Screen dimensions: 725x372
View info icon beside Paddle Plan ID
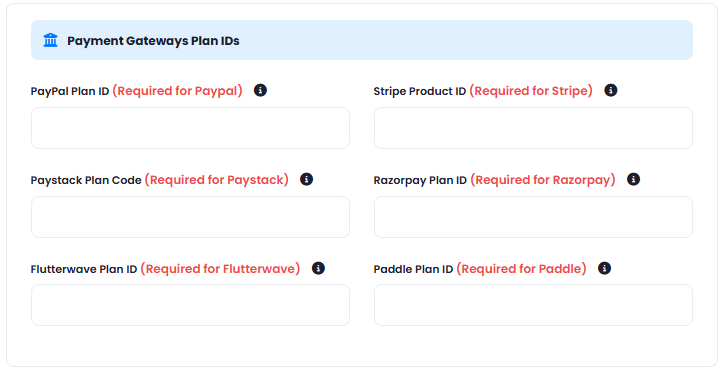(x=604, y=268)
